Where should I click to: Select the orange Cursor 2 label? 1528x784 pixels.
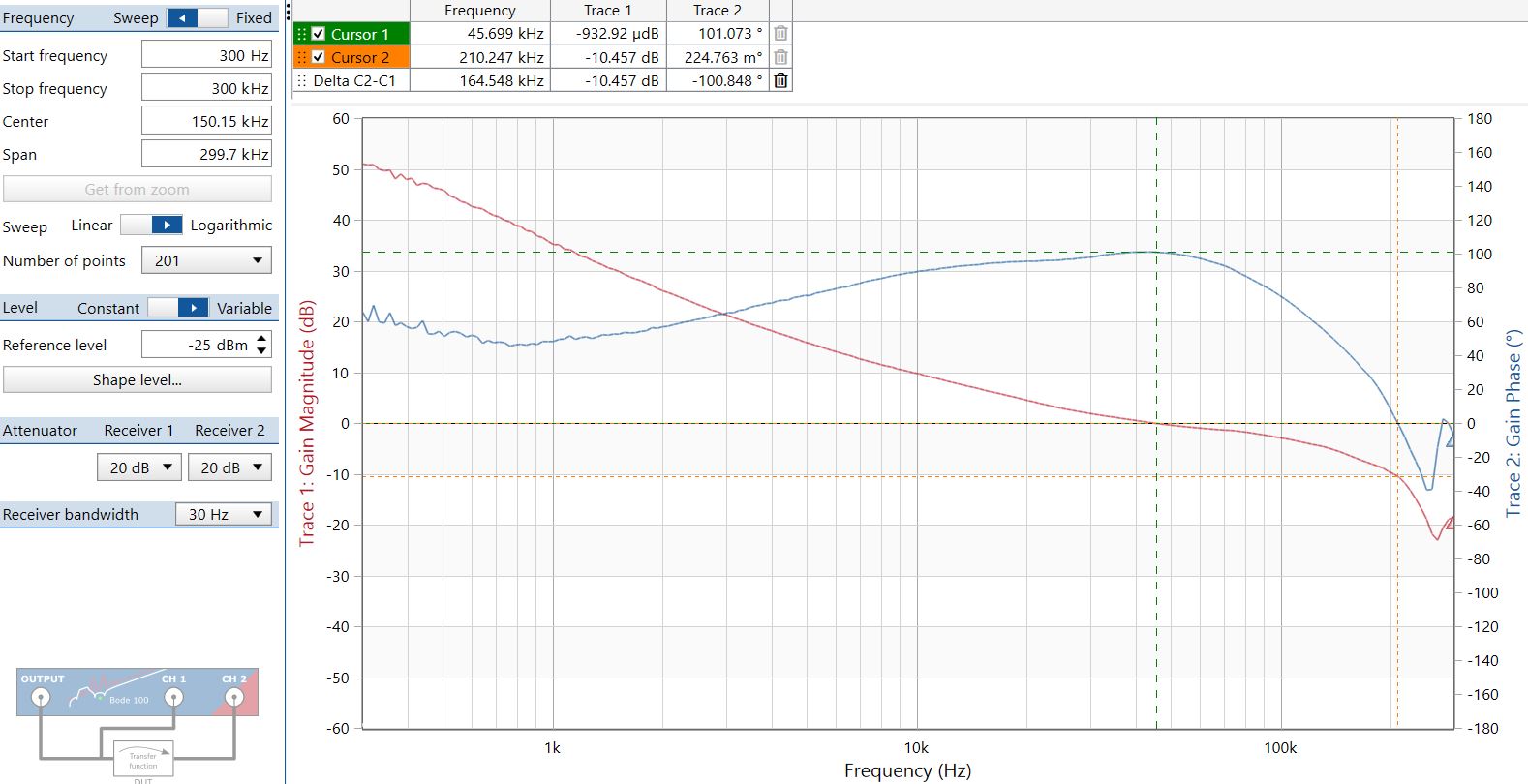[x=360, y=57]
